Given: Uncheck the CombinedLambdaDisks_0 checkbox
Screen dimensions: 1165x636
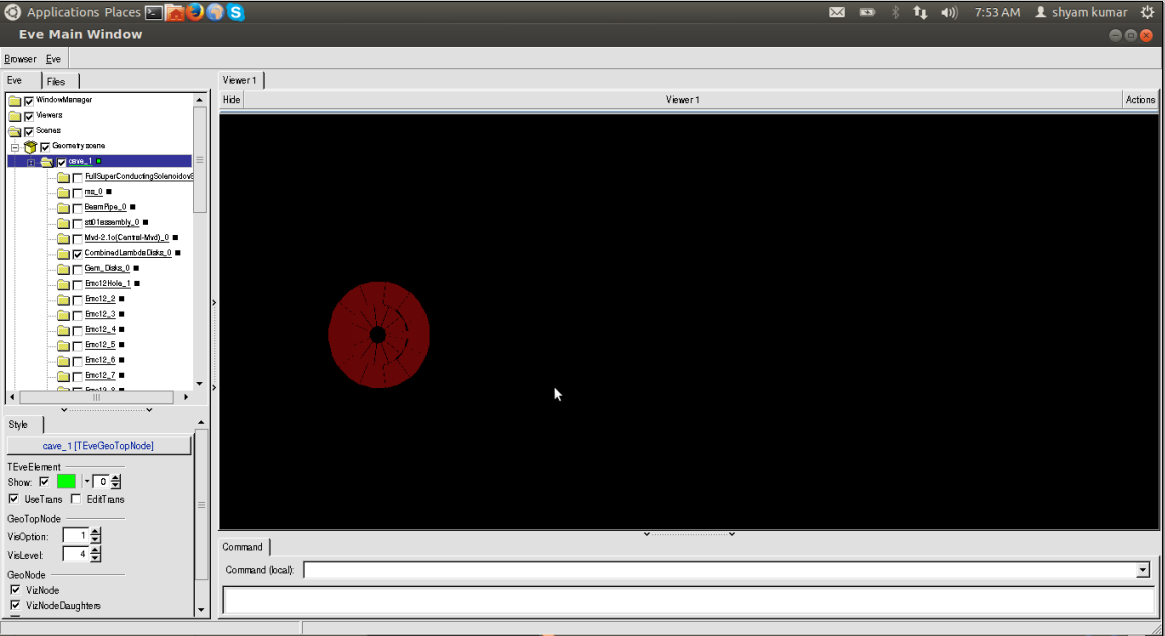Looking at the screenshot, I should [77, 254].
